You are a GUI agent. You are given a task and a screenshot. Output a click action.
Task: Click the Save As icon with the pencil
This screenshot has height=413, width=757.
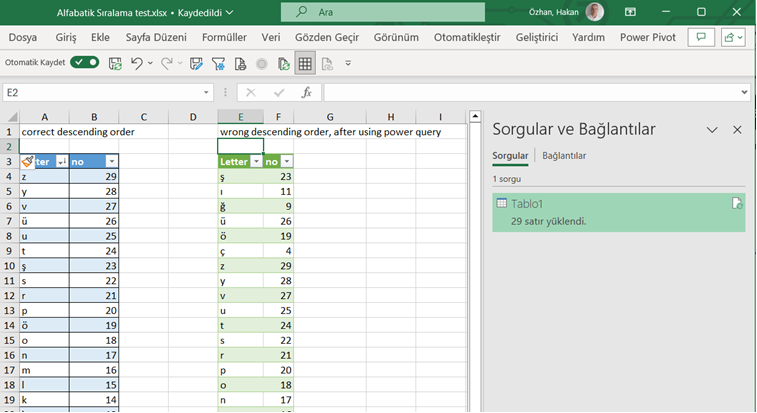(196, 63)
